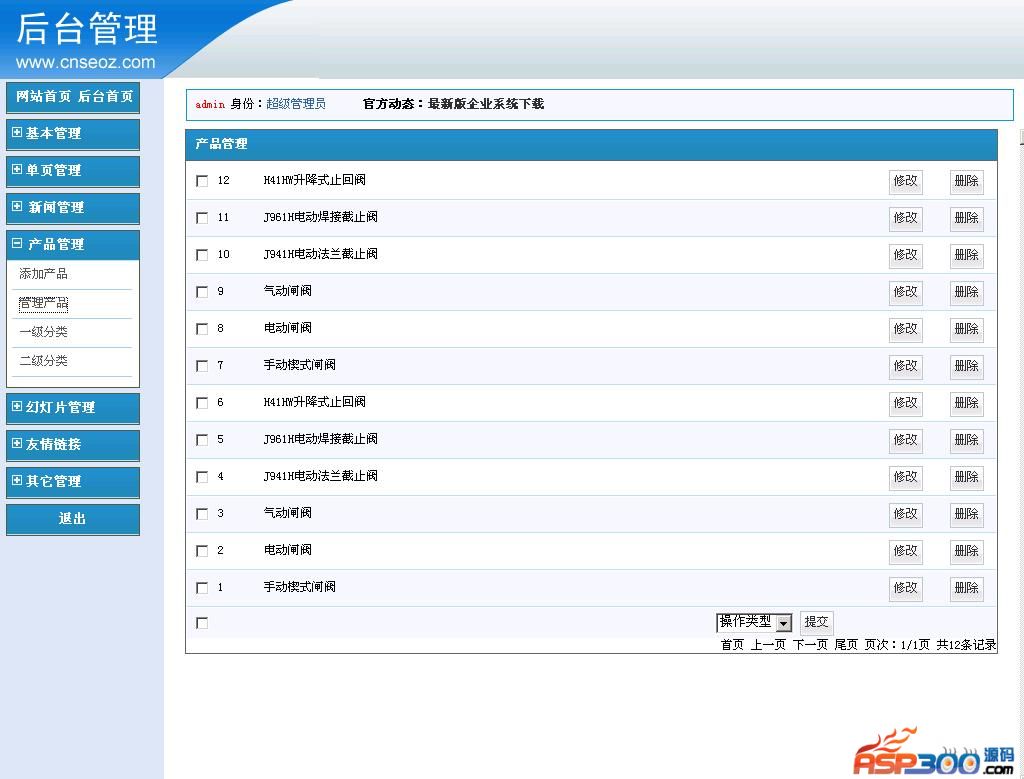Tick the checkbox for product 5
This screenshot has height=779, width=1024.
[202, 440]
